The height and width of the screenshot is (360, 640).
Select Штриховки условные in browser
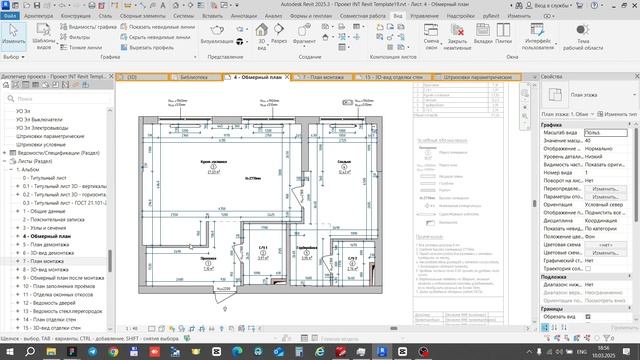[41, 144]
